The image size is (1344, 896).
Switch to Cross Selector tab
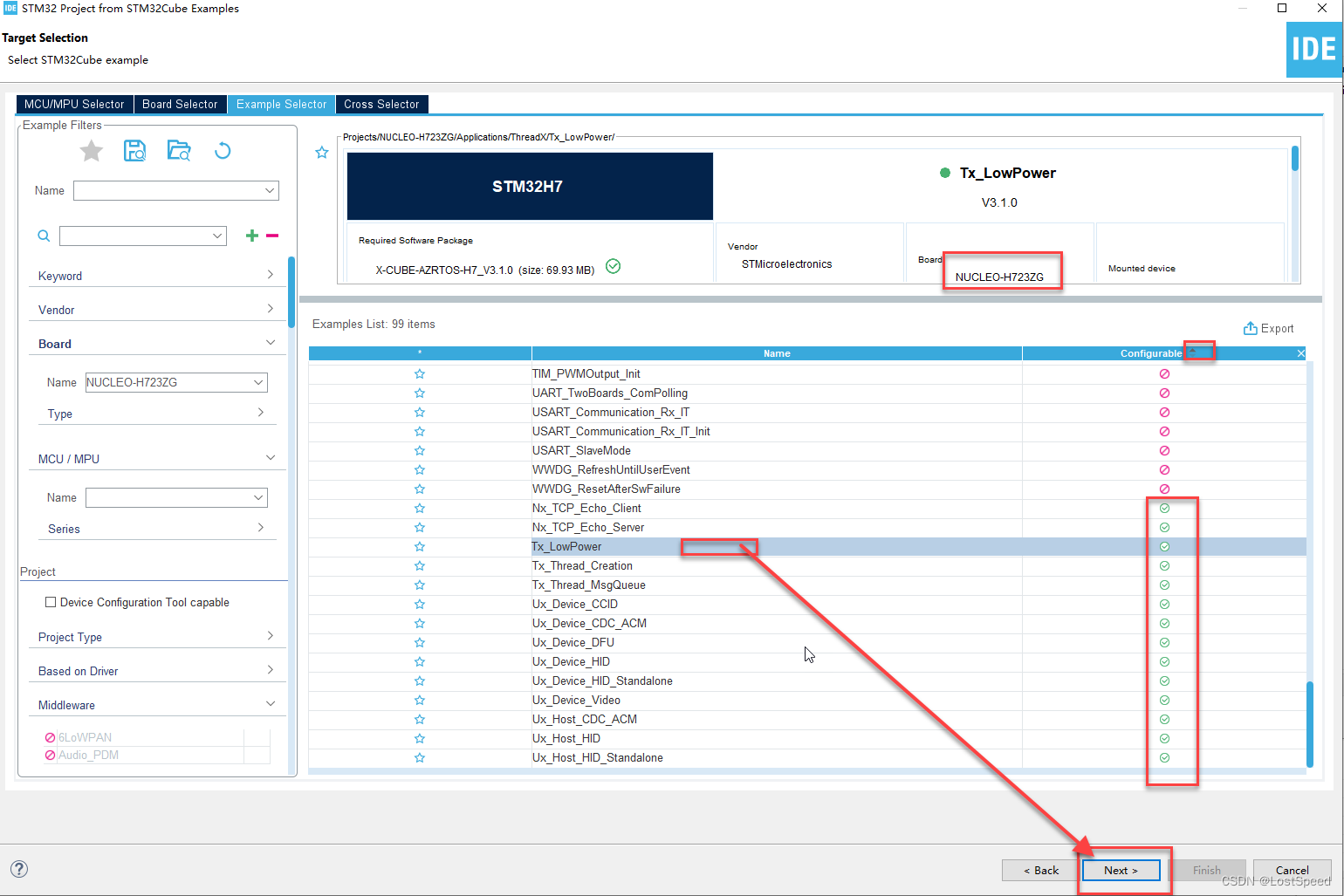coord(381,104)
